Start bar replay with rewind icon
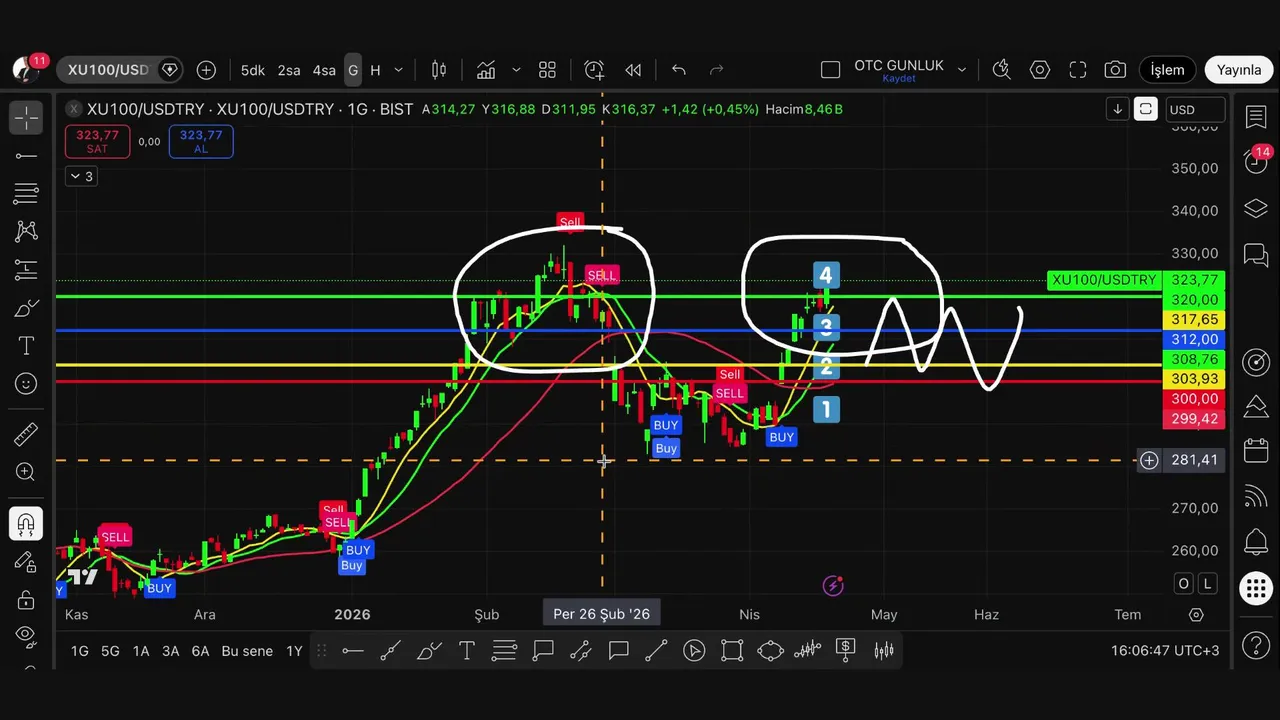1280x720 pixels. (x=633, y=70)
